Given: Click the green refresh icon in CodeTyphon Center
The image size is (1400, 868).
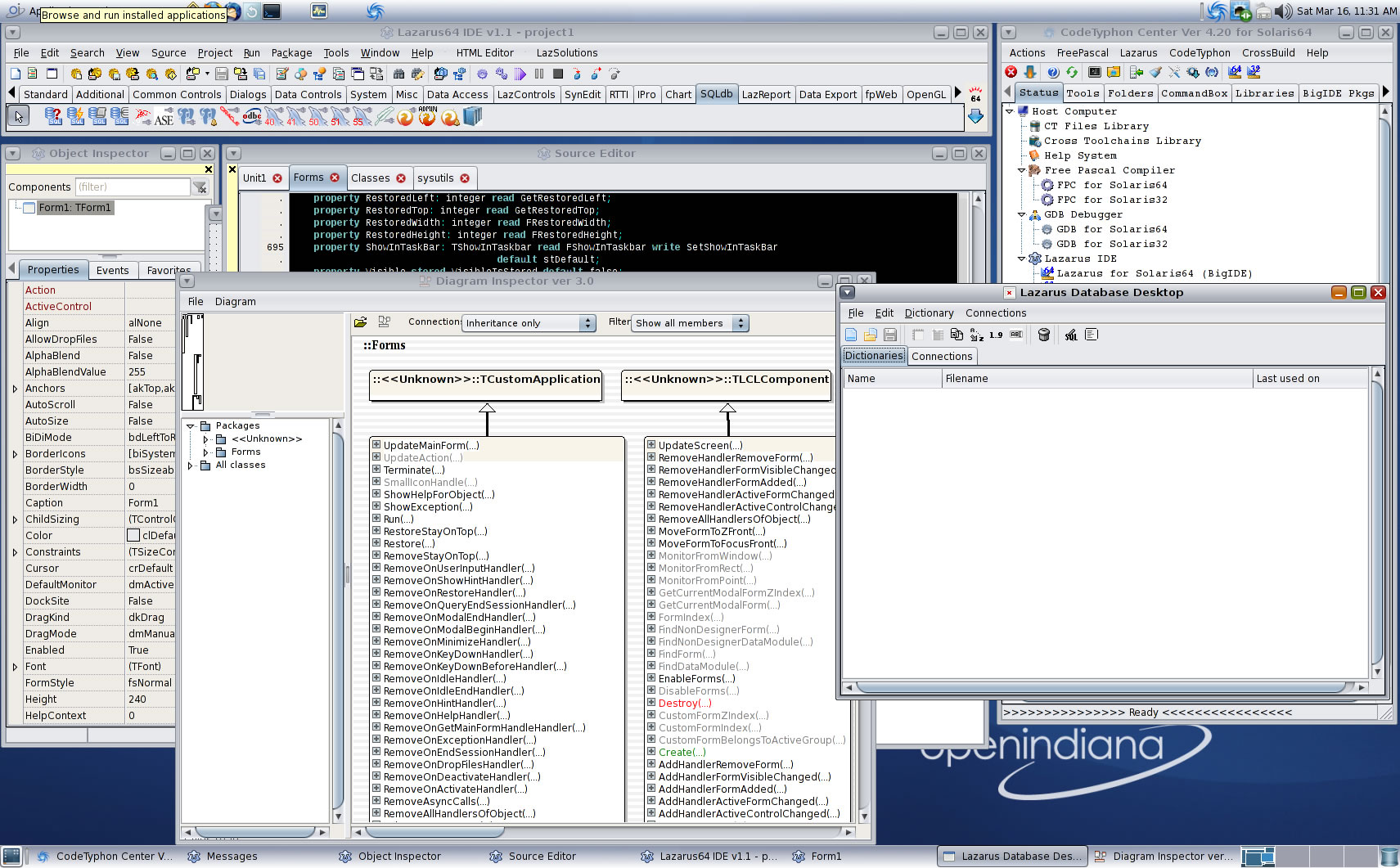Looking at the screenshot, I should click(x=1072, y=72).
